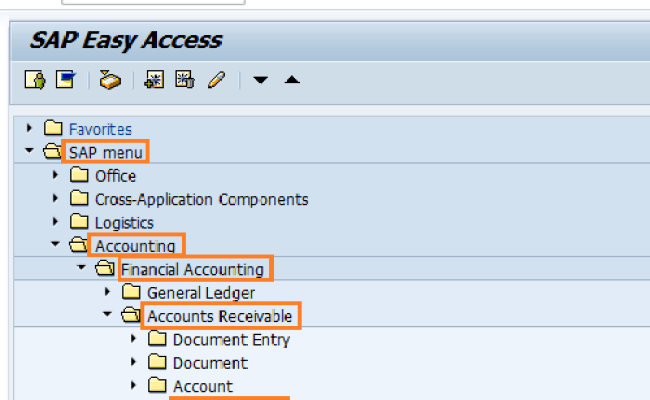Image resolution: width=650 pixels, height=400 pixels.
Task: Select the General Ledger item
Action: pyautogui.click(x=201, y=293)
